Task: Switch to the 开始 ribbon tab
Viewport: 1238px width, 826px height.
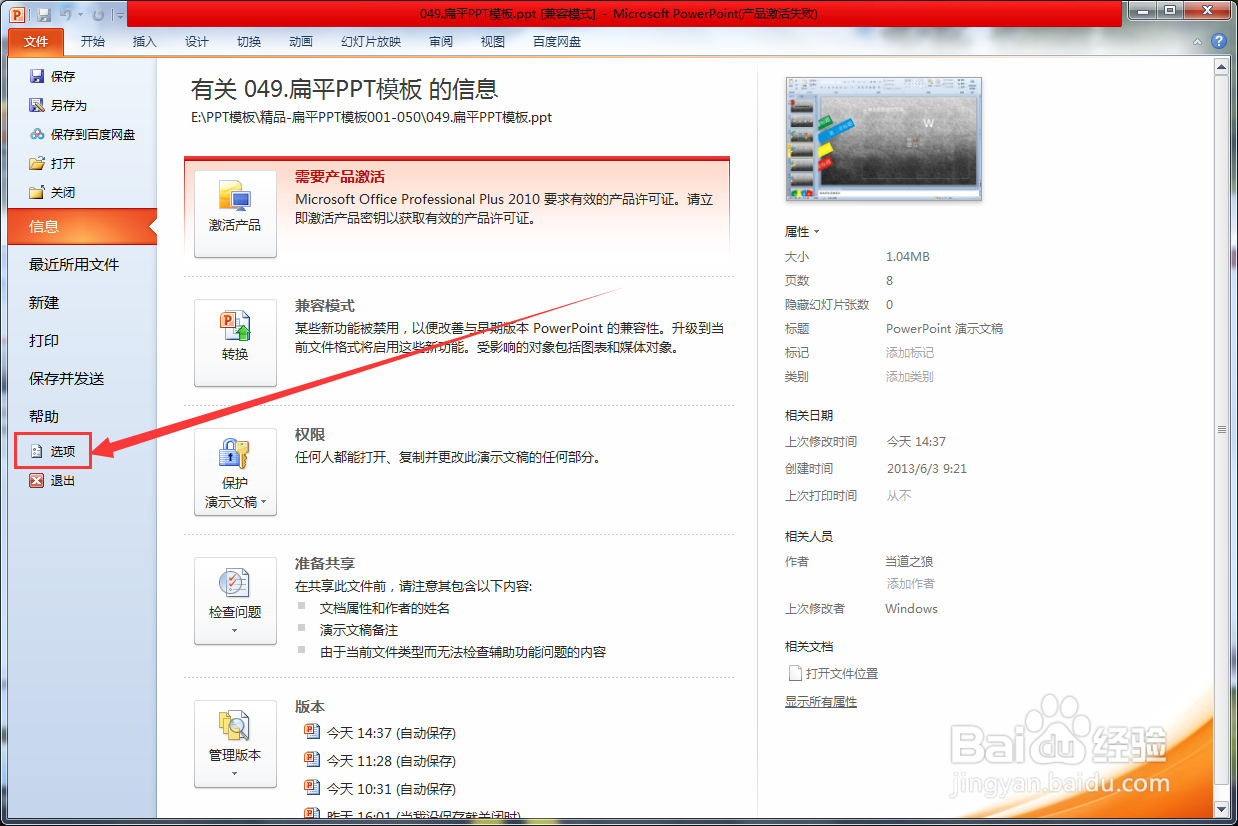Action: pyautogui.click(x=93, y=42)
